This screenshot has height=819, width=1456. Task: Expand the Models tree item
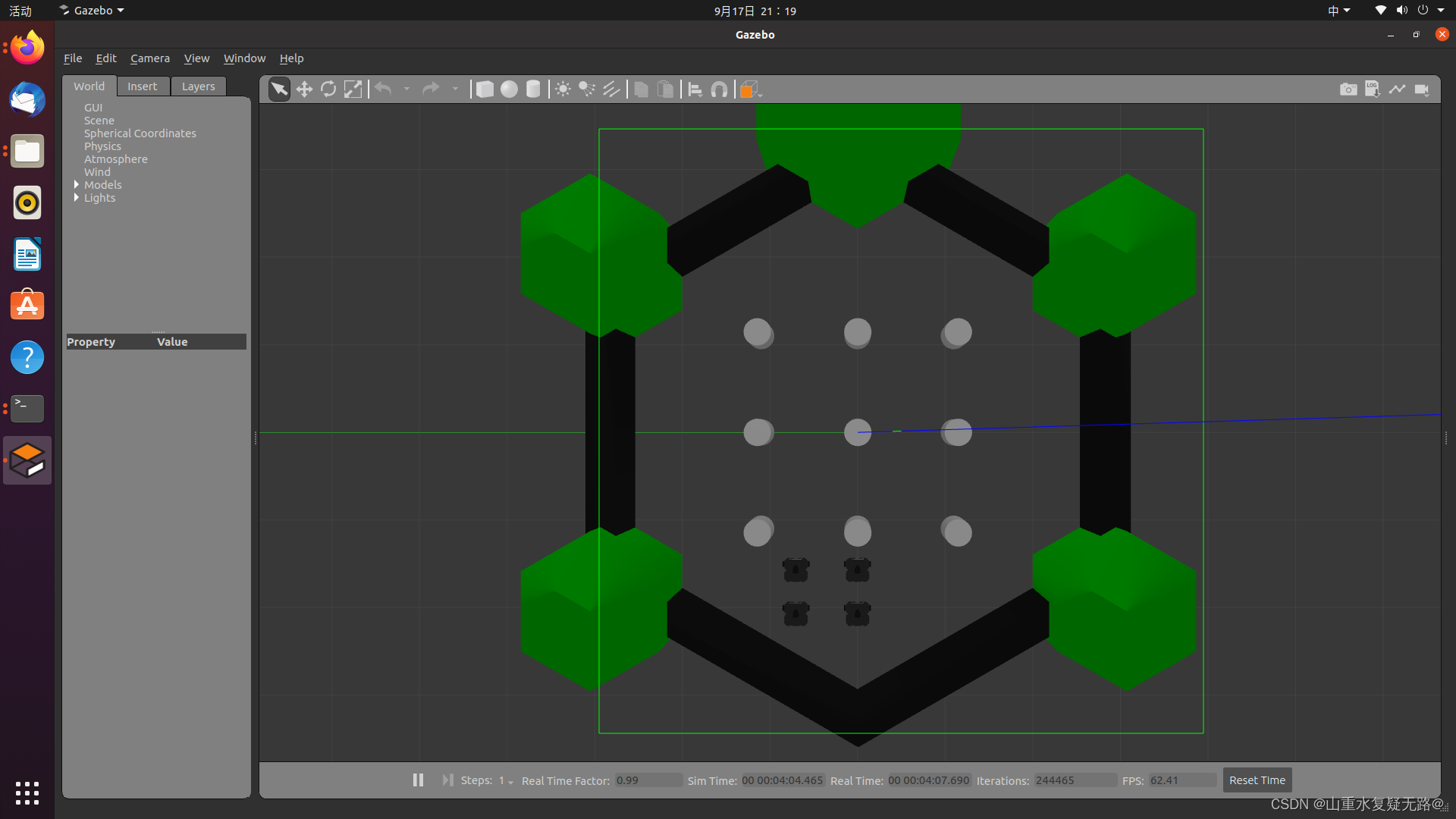pos(77,184)
